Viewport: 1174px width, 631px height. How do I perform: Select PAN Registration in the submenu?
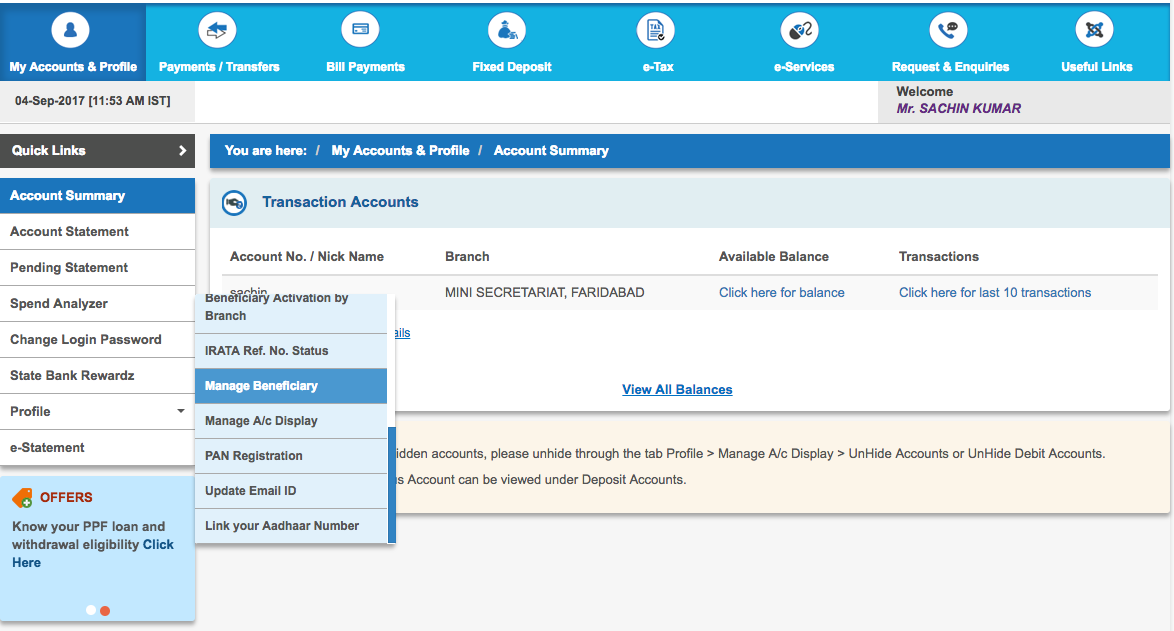(x=291, y=456)
